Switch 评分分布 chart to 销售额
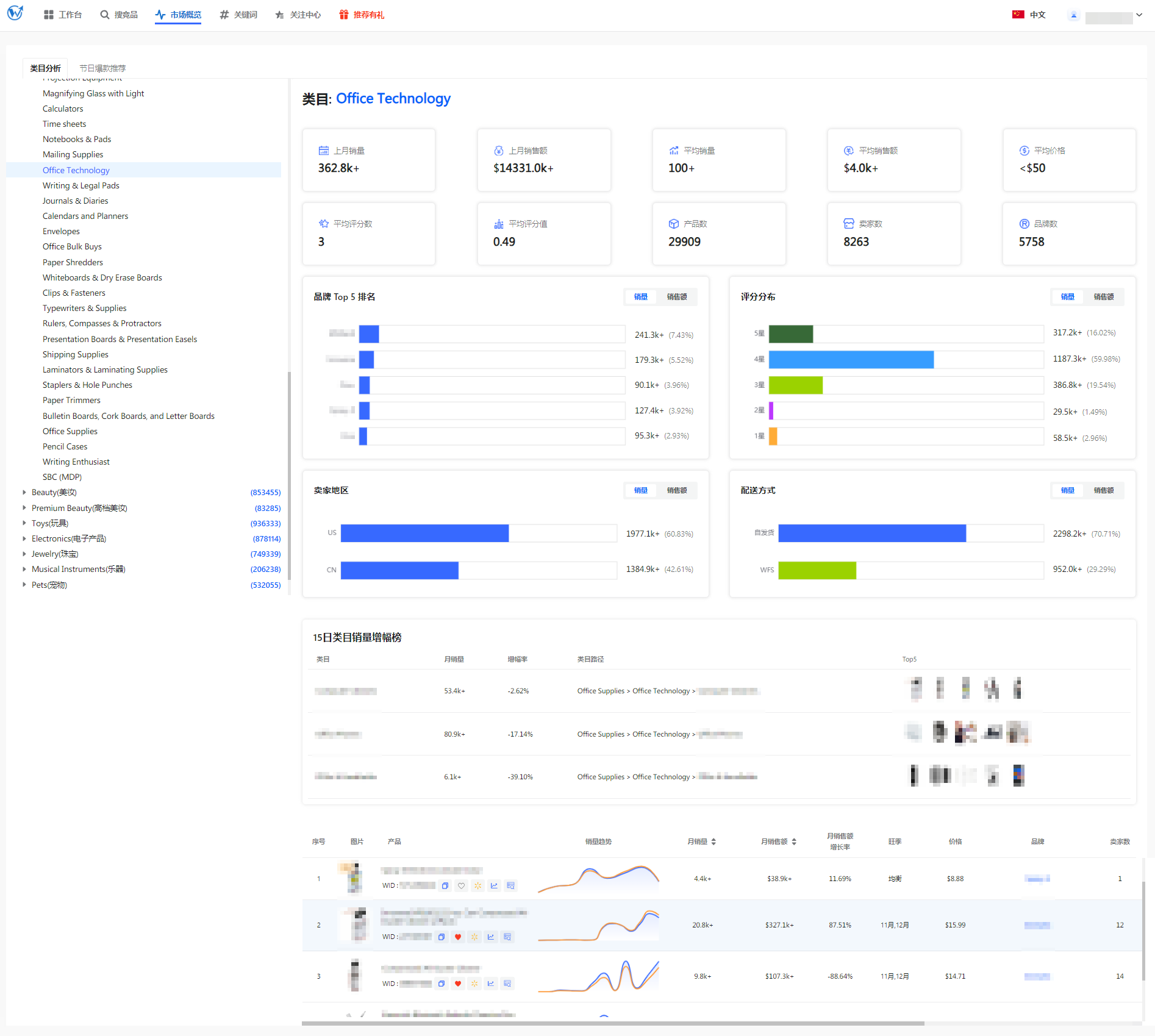The image size is (1155, 1036). pos(1103,297)
